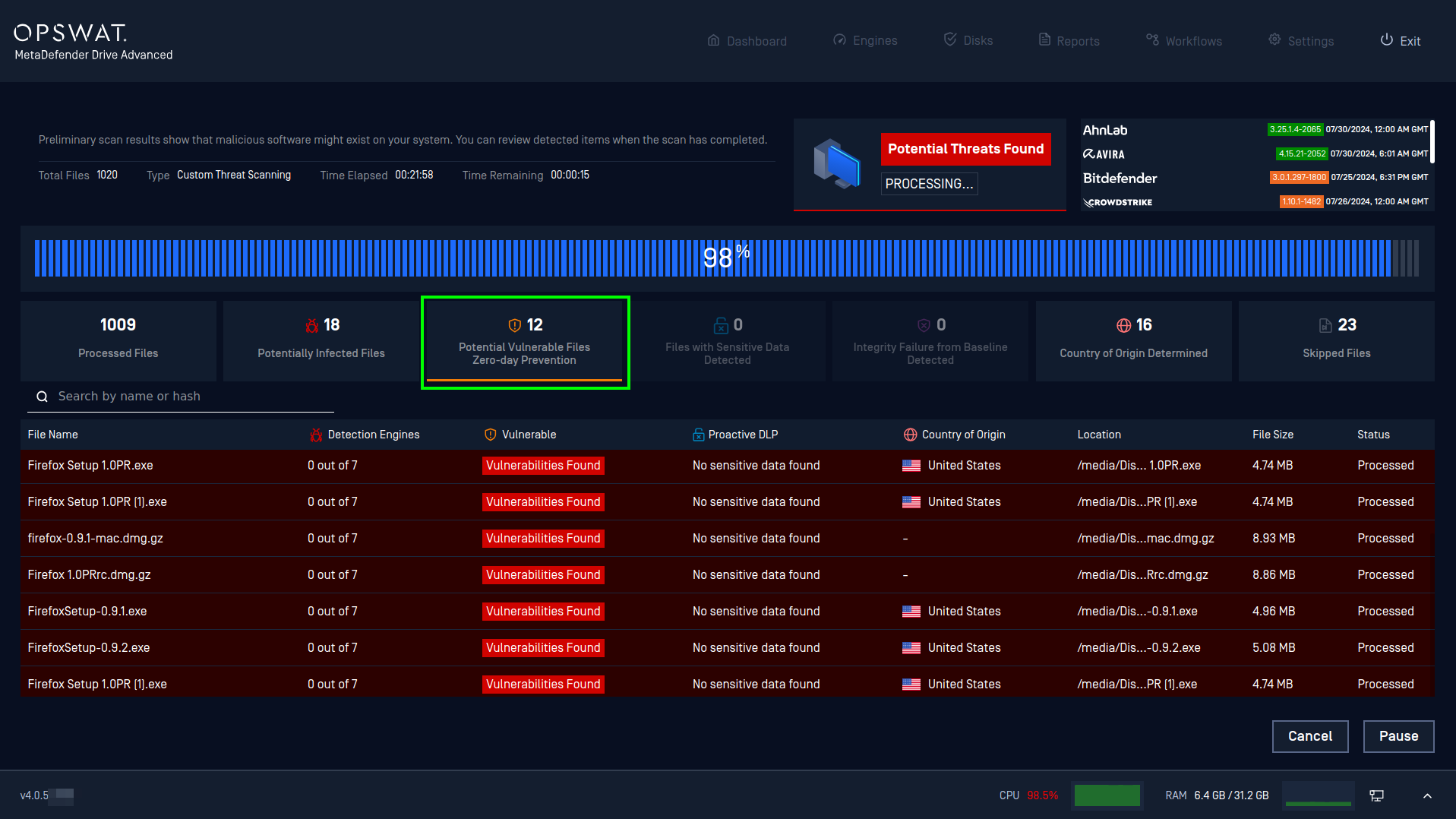This screenshot has width=1456, height=819.
Task: Click the bug icon in Detection Engines header
Action: tap(316, 435)
